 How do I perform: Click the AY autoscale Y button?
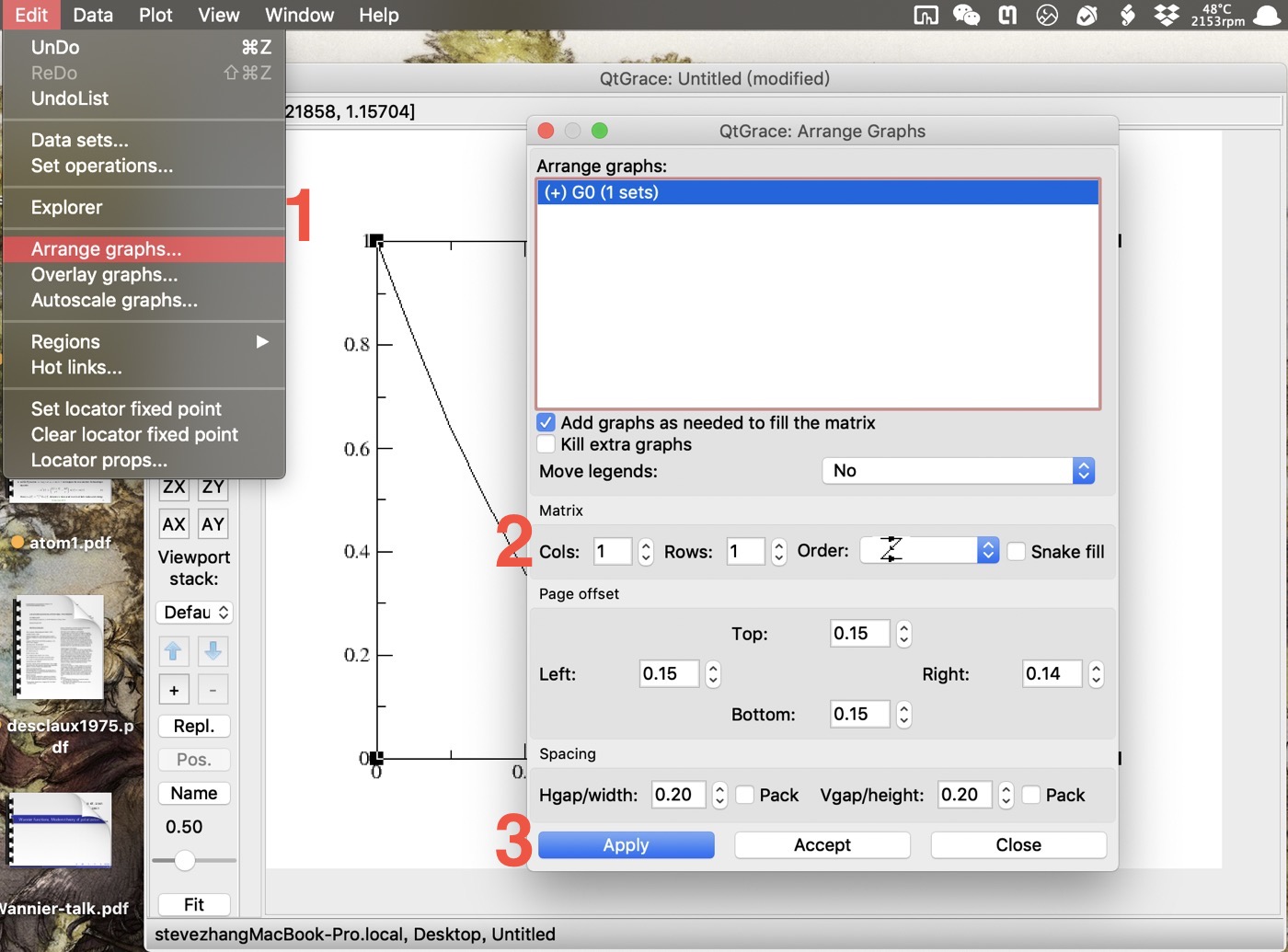[213, 524]
